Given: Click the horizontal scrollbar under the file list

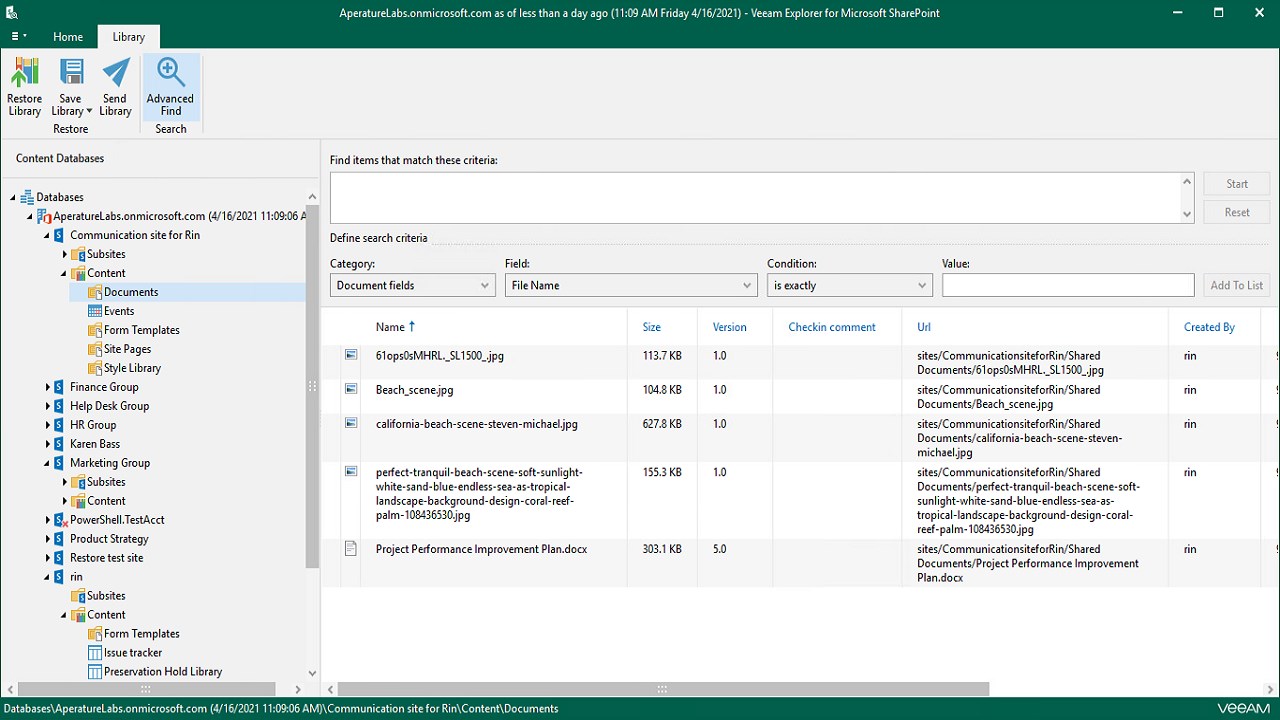Looking at the screenshot, I should click(662, 689).
